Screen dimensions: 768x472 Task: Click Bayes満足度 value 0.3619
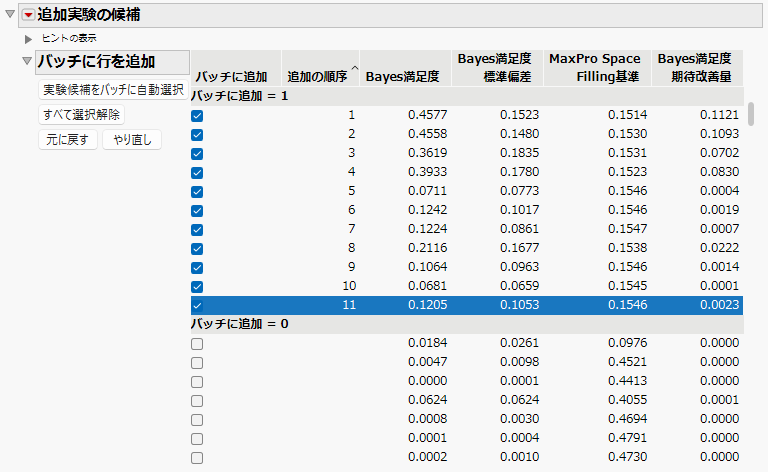click(427, 153)
